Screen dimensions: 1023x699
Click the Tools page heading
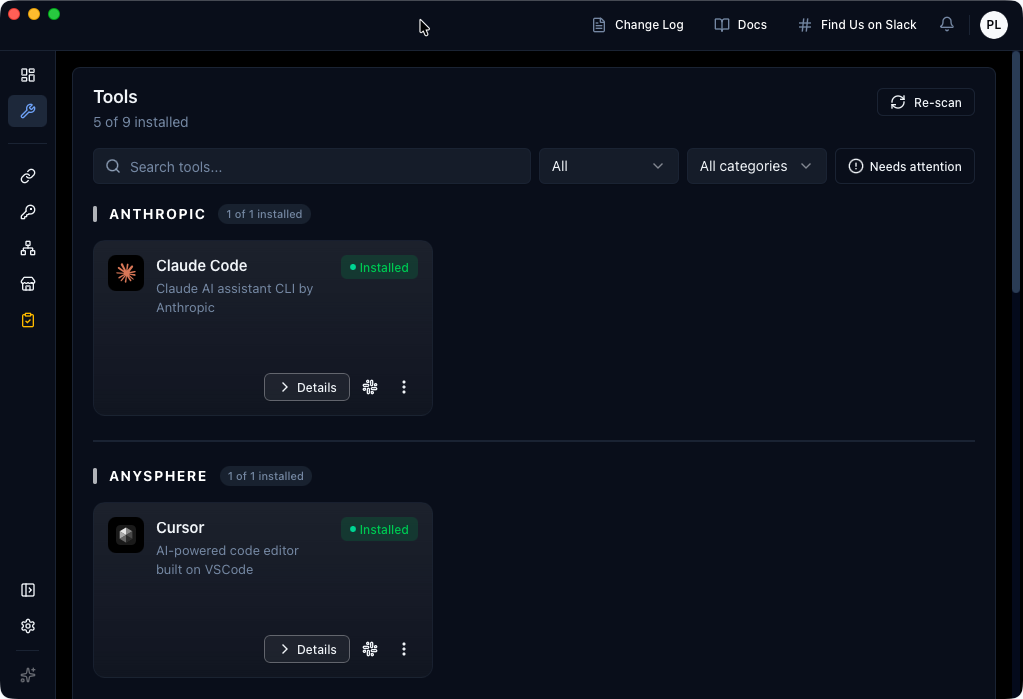[x=115, y=97]
